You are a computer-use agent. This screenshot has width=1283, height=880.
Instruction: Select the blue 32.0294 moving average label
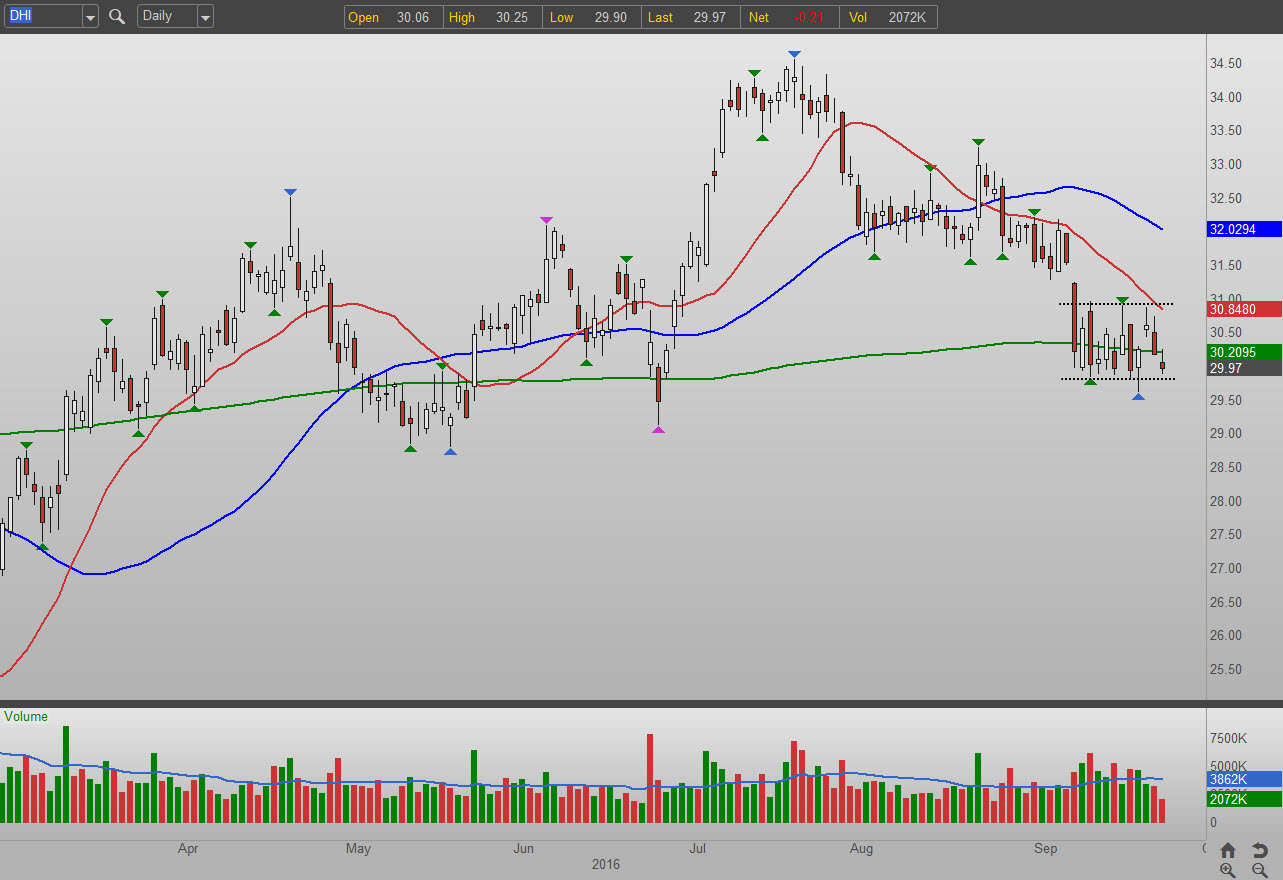point(1243,229)
